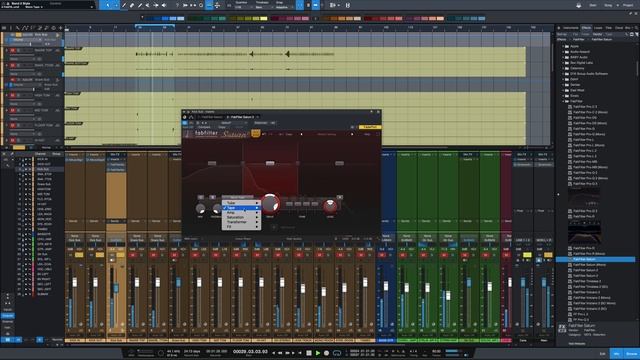Open the notifications bell icon top right
The height and width of the screenshot is (360, 640).
tap(578, 5)
